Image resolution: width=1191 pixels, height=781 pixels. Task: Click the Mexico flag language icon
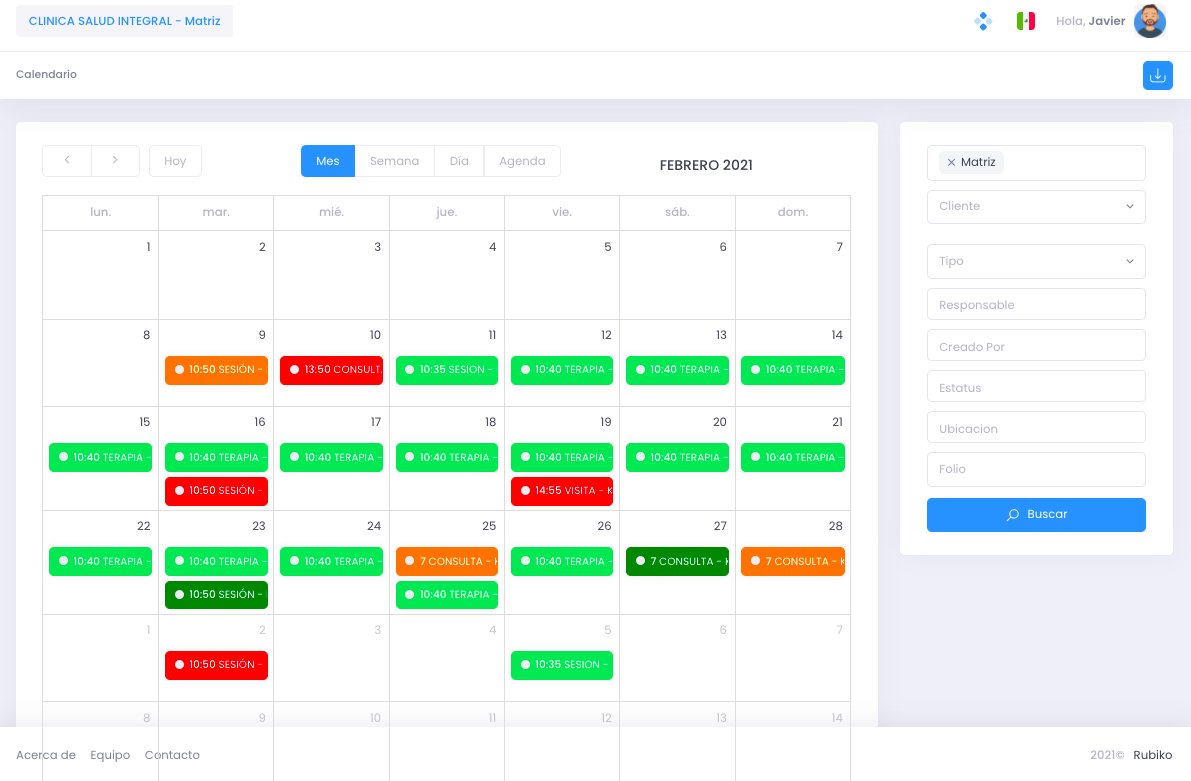pyautogui.click(x=1025, y=21)
